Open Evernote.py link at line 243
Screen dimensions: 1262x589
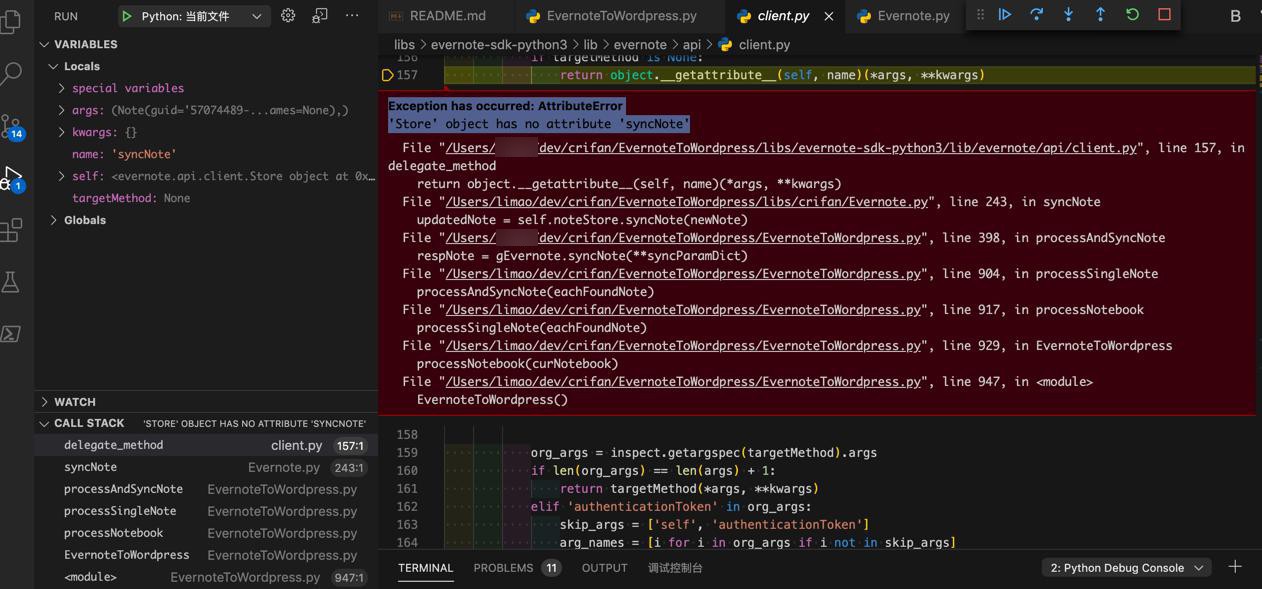coord(687,202)
